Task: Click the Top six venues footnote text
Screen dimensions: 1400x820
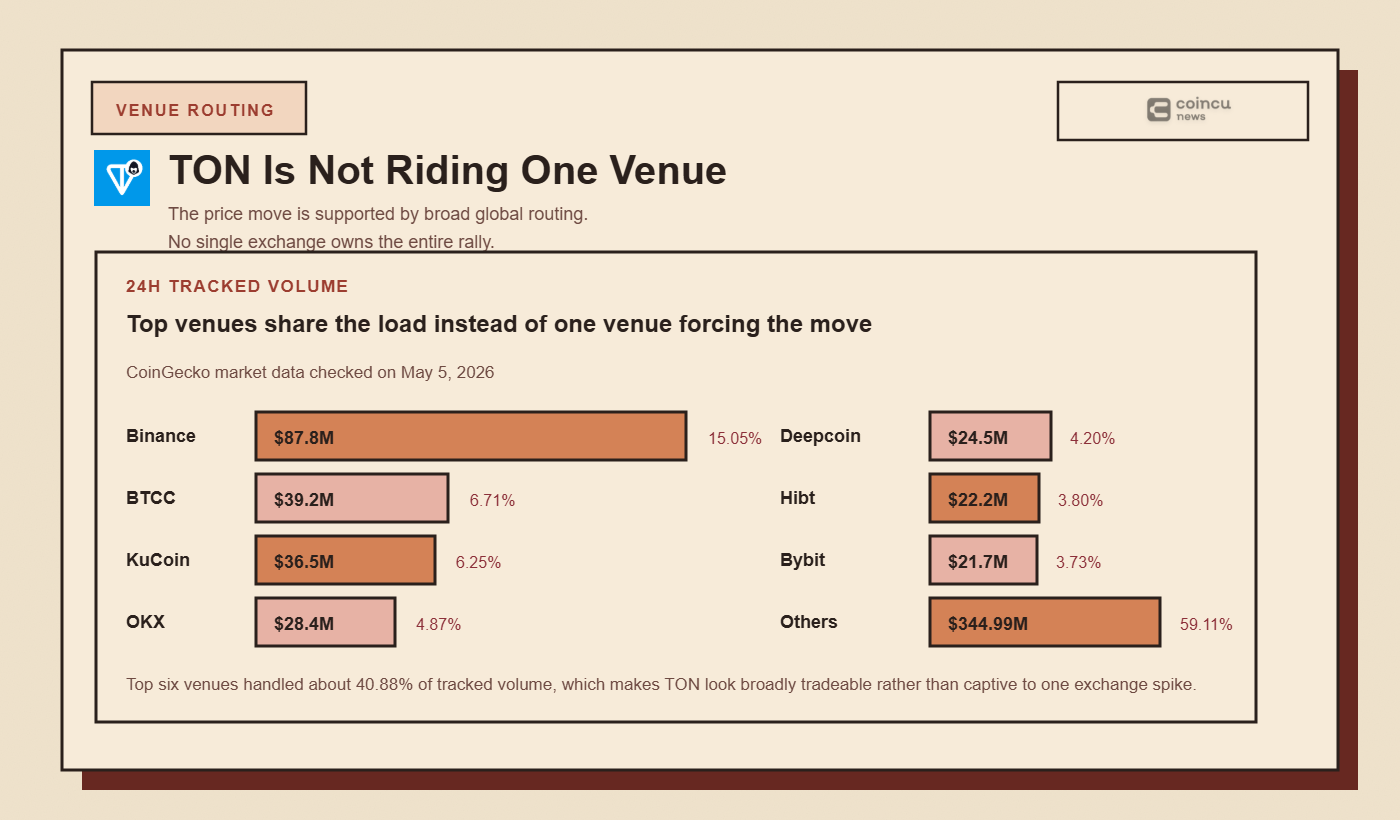Action: 661,684
